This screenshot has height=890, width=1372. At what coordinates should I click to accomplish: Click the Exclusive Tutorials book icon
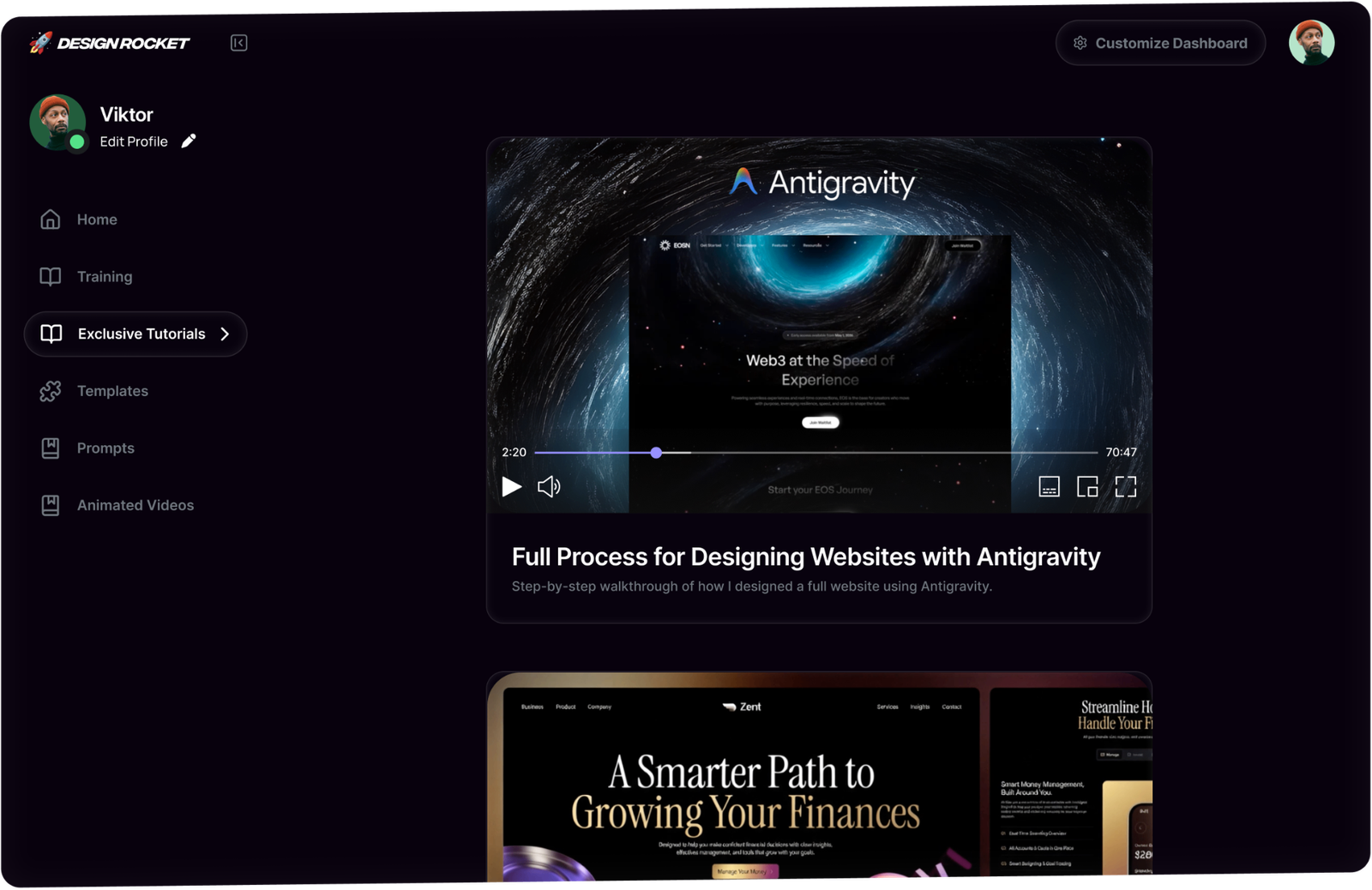[x=51, y=334]
